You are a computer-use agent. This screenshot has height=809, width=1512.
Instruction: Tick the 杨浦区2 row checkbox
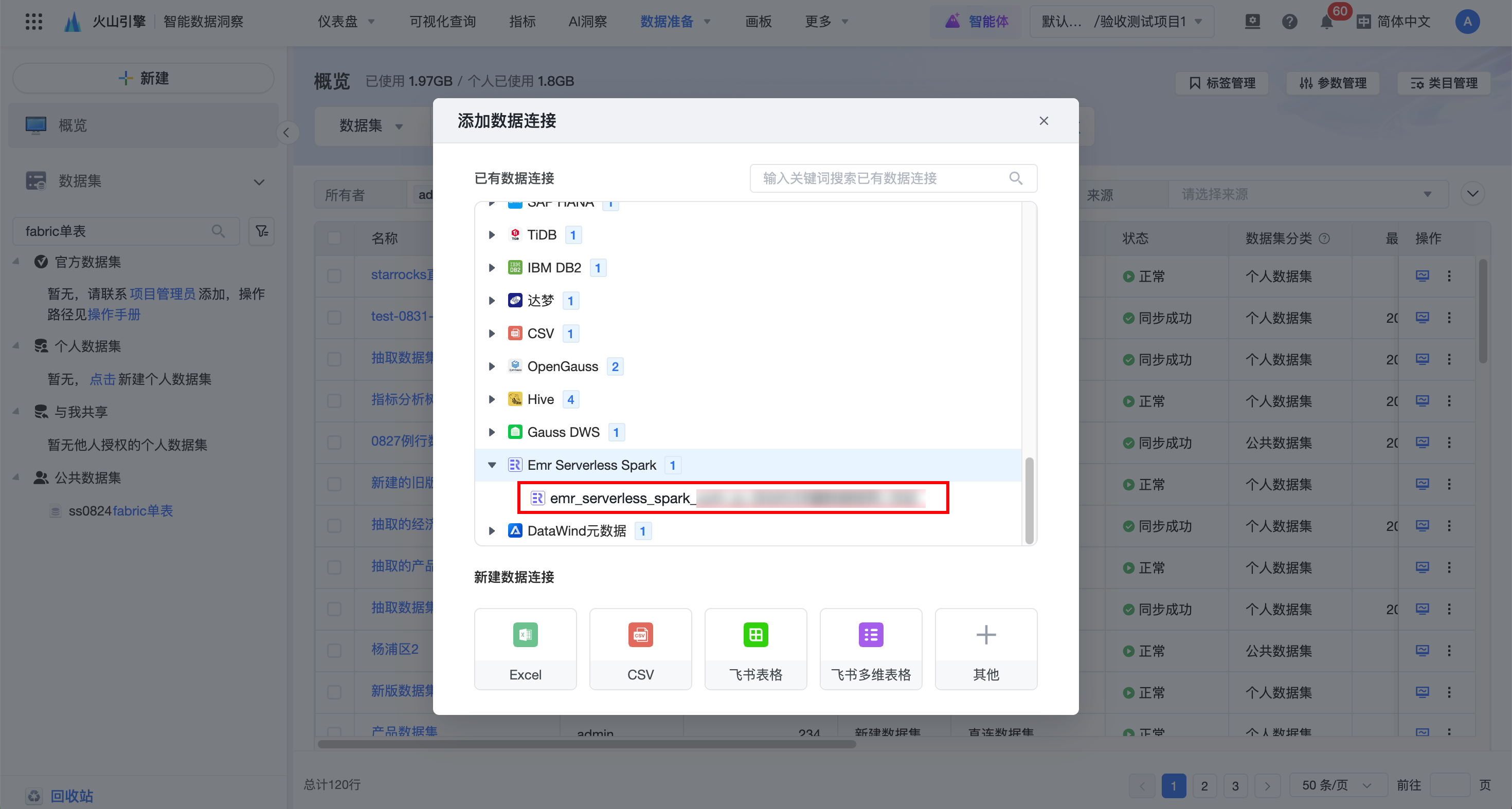(335, 650)
